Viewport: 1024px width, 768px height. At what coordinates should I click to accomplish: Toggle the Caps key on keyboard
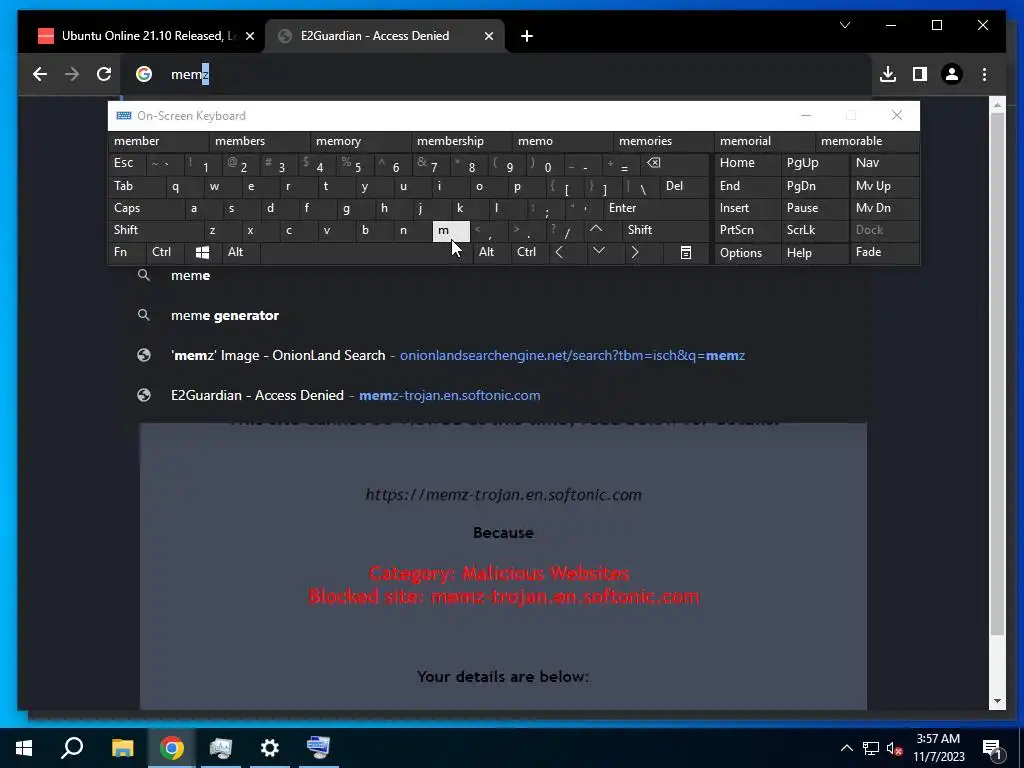point(146,208)
